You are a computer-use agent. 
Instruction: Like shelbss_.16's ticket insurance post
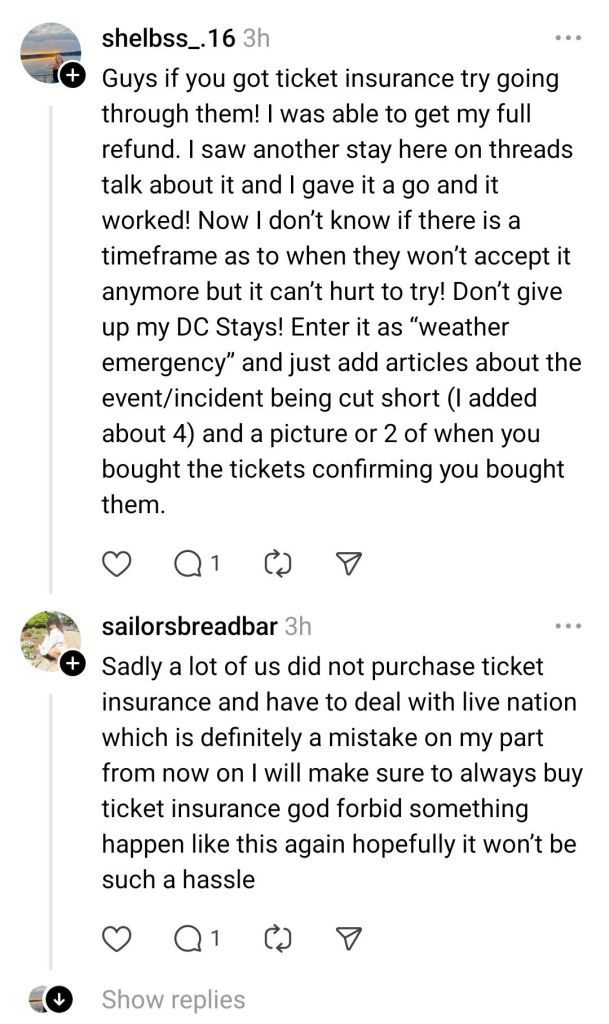[x=118, y=565]
